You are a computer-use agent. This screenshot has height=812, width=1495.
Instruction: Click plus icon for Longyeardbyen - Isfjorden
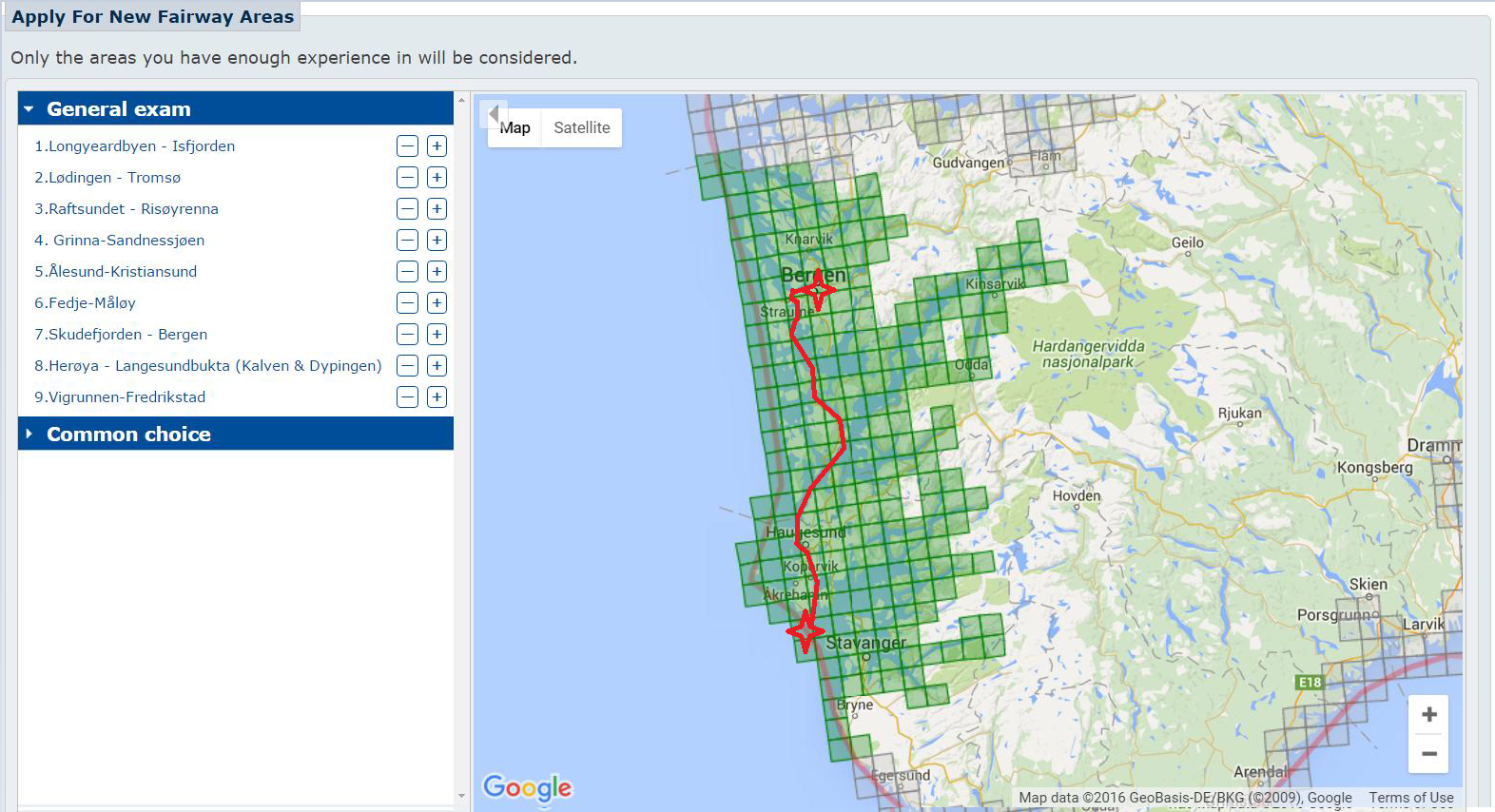coord(437,146)
